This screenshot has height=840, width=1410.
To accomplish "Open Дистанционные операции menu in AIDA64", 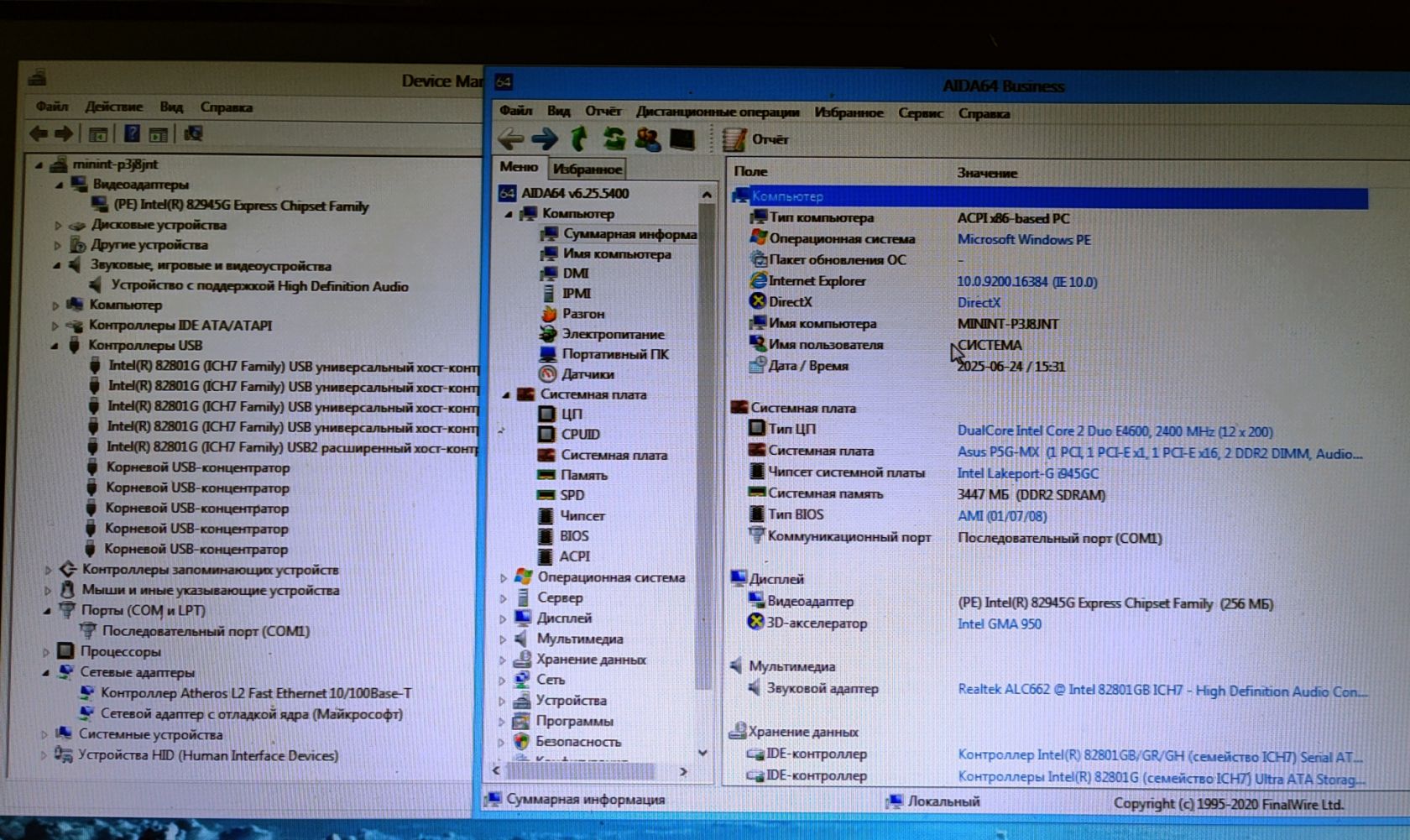I will click(718, 112).
